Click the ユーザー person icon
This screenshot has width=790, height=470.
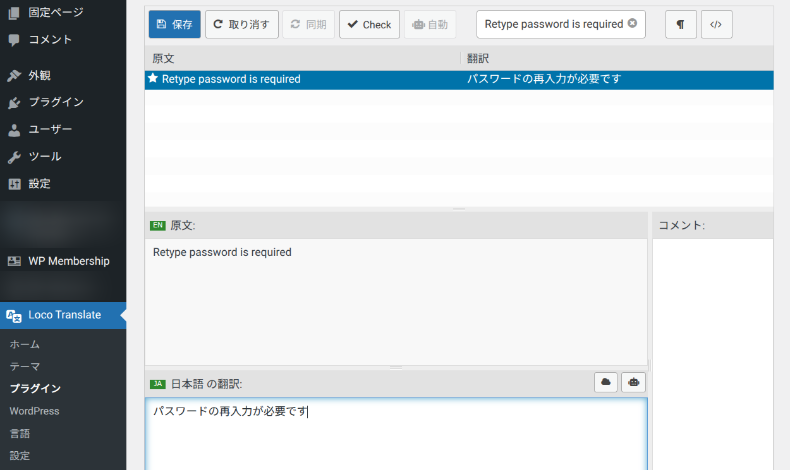point(14,130)
